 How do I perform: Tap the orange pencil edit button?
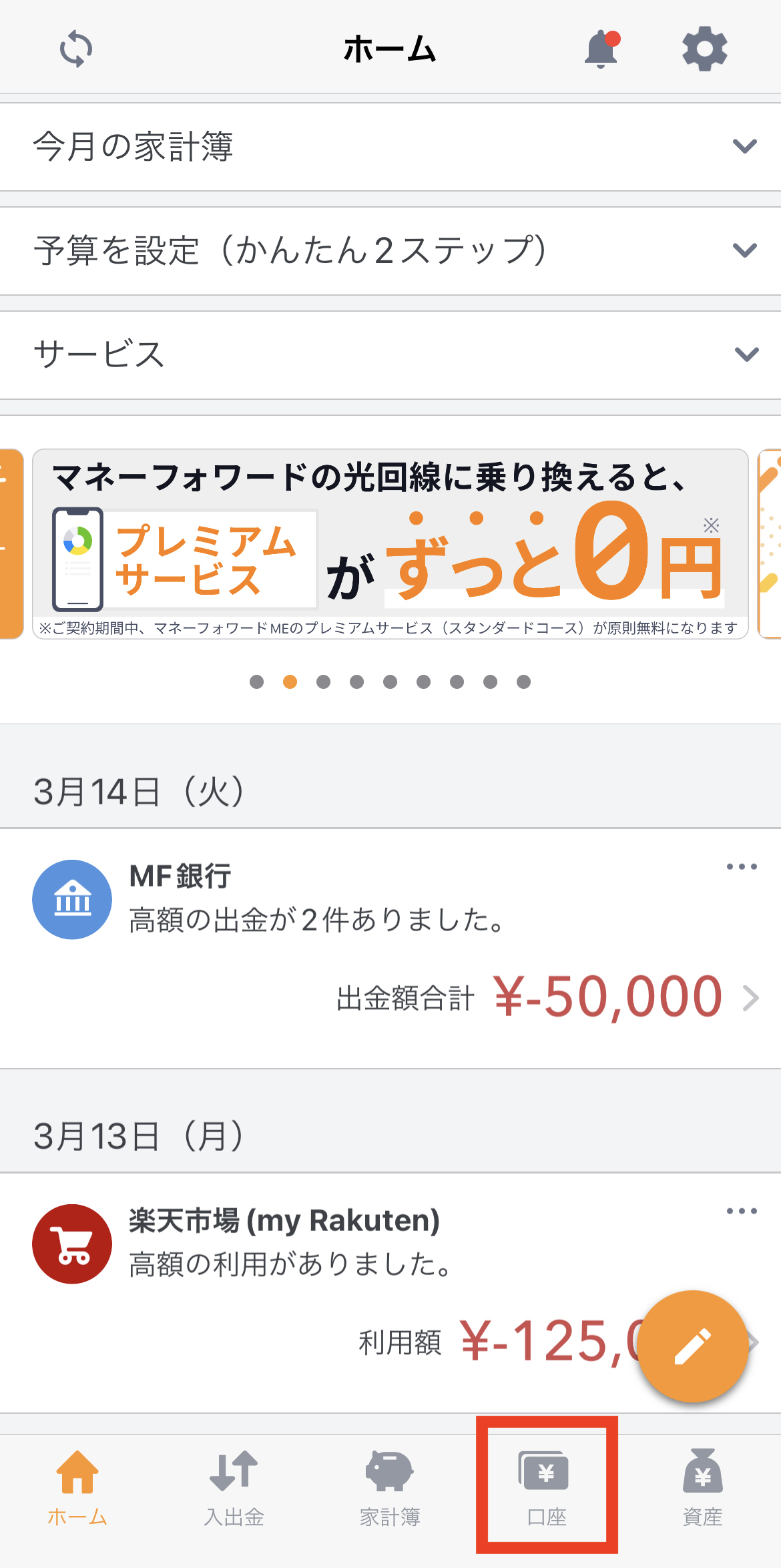[693, 1346]
